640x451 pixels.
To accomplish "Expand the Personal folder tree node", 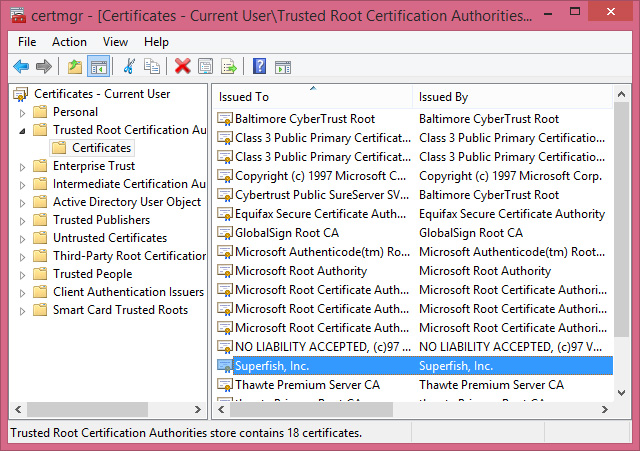I will tap(21, 112).
